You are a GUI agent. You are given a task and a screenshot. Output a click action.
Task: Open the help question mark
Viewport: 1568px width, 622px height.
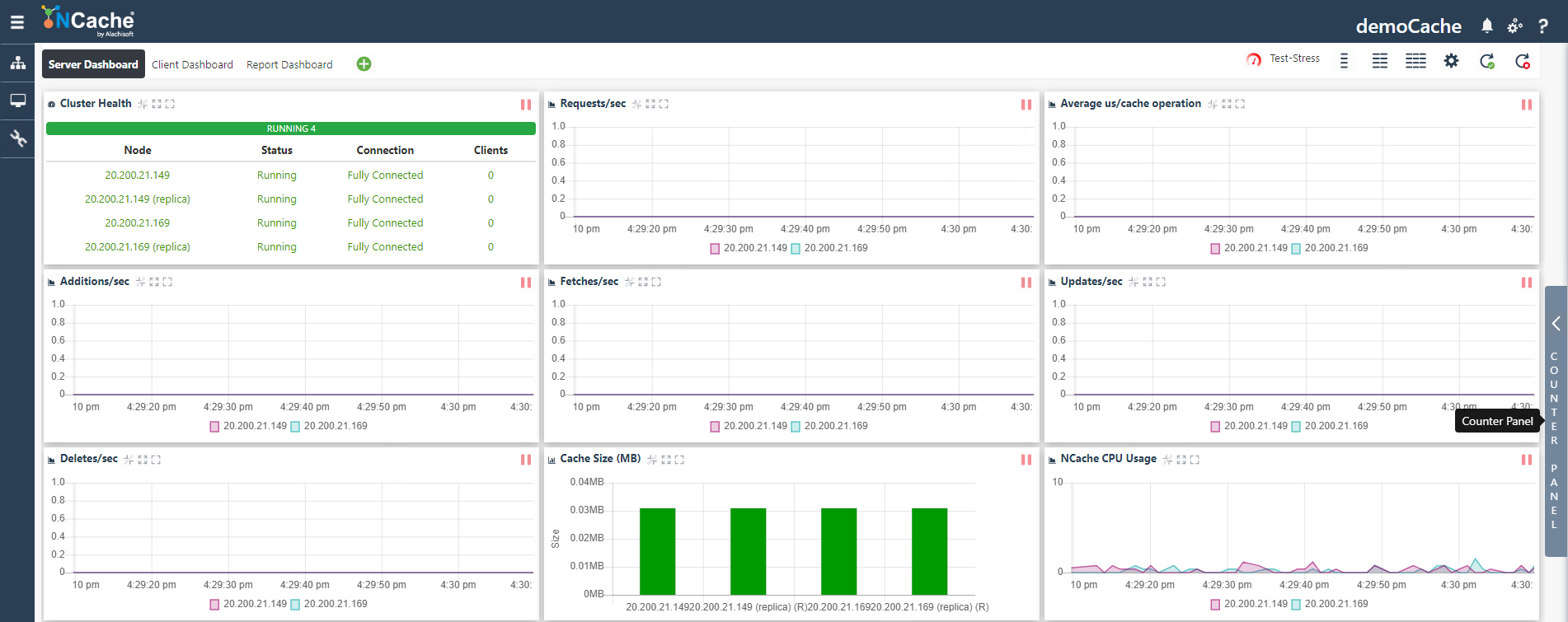1543,26
